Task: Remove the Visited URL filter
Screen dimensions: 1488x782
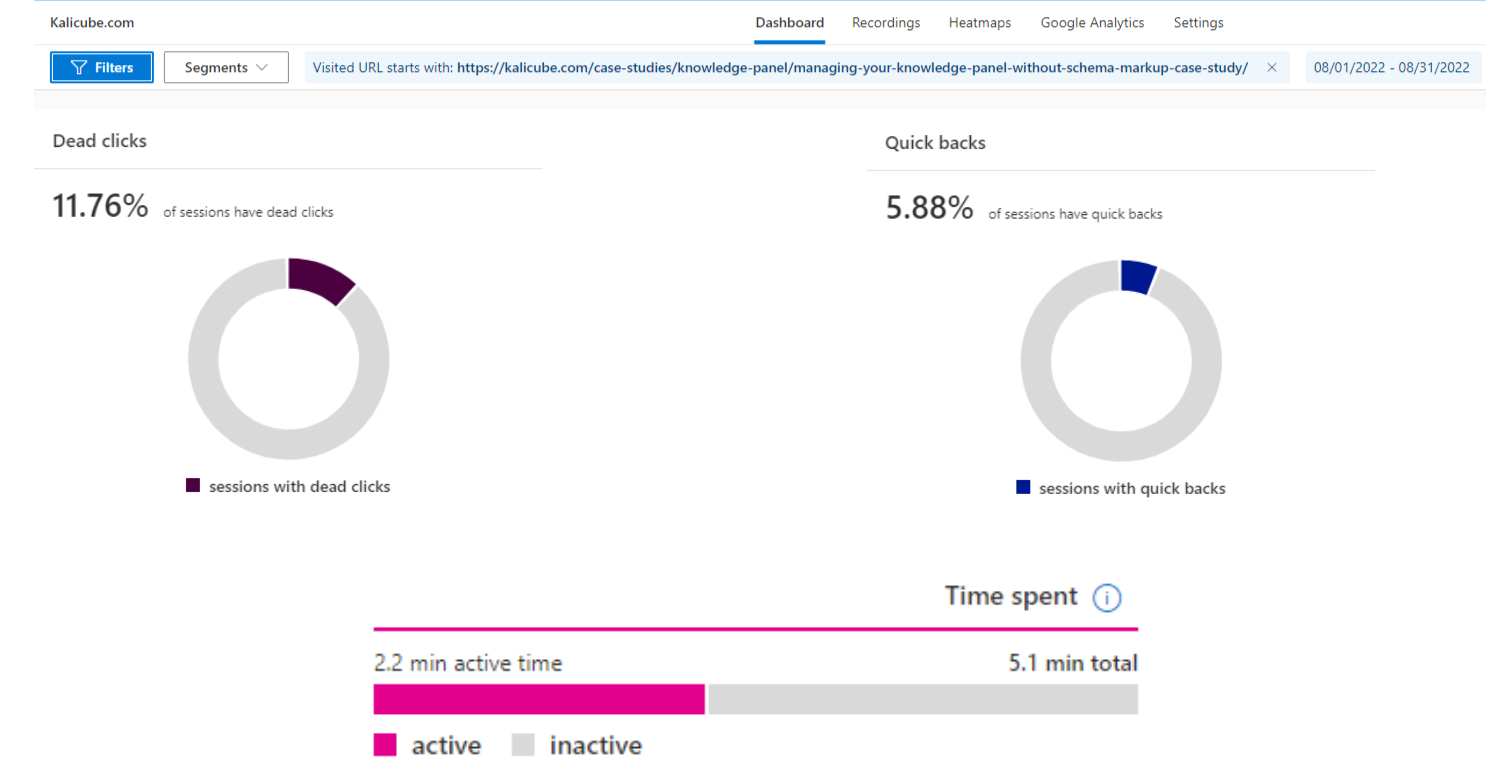Action: (x=1271, y=68)
